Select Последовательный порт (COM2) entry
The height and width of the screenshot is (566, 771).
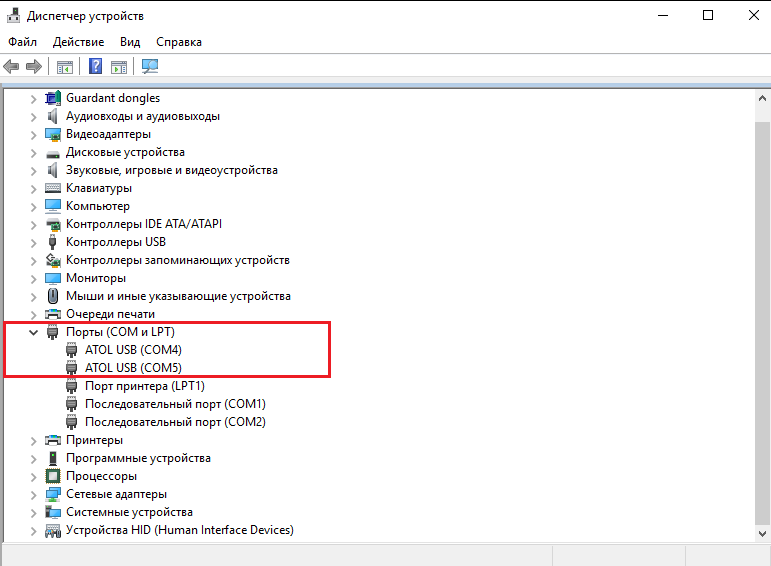click(x=175, y=422)
